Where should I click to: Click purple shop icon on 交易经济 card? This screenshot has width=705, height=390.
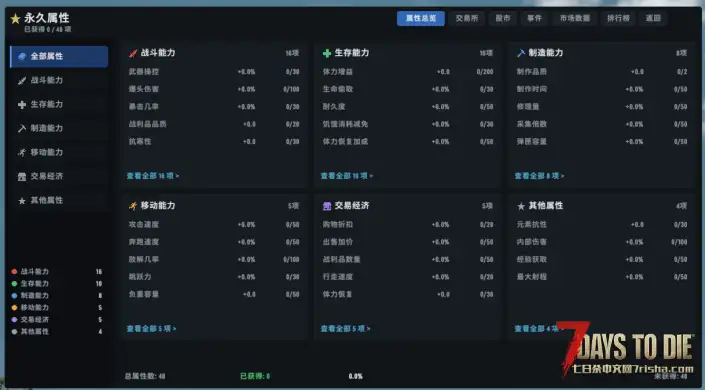(x=327, y=206)
